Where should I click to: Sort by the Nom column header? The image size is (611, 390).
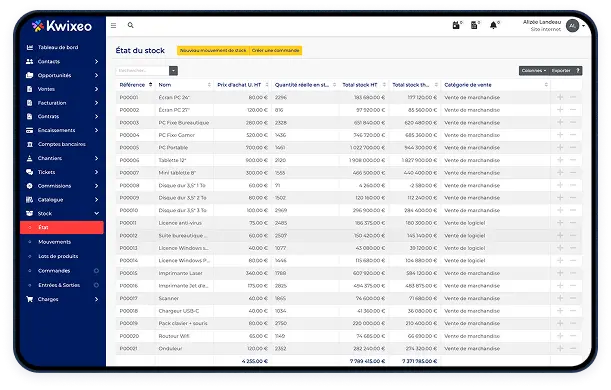[x=184, y=85]
